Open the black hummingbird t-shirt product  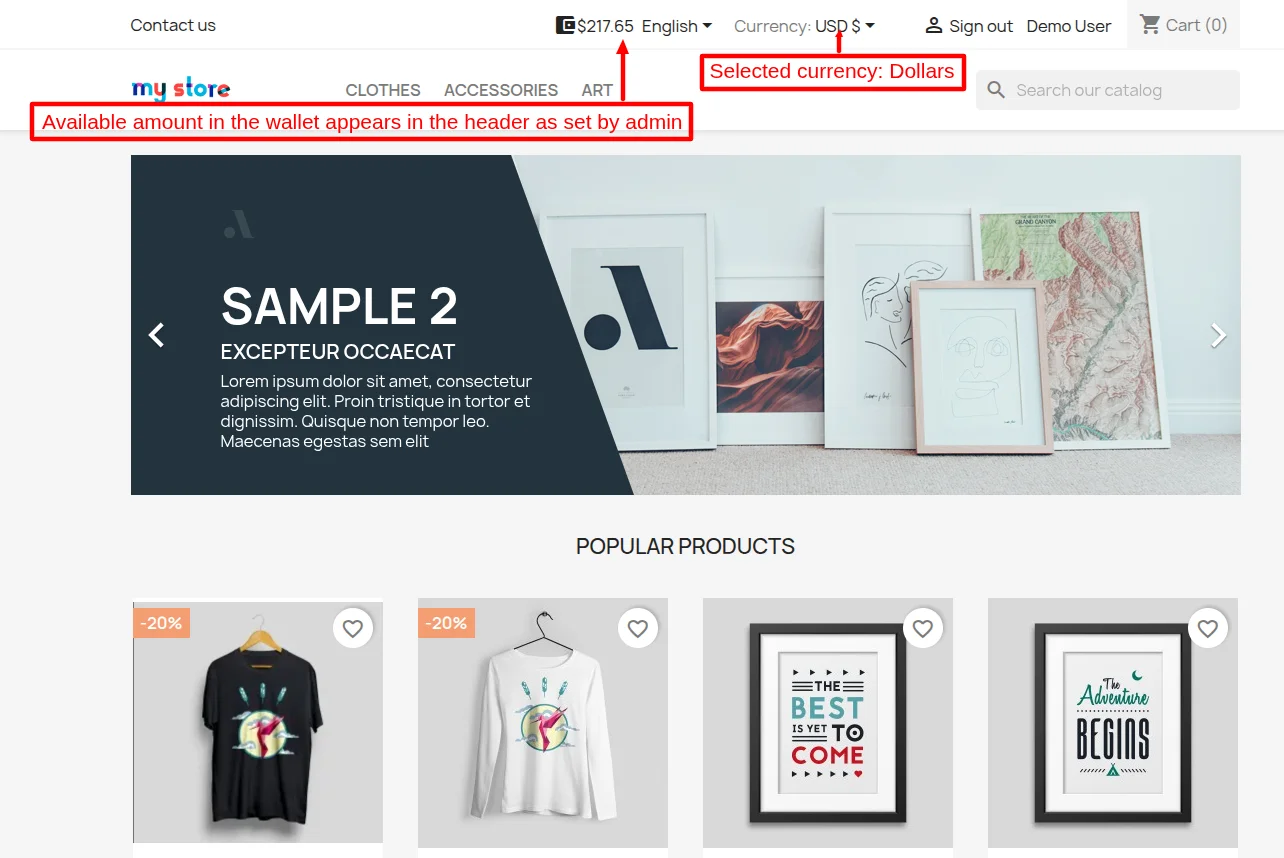click(258, 722)
